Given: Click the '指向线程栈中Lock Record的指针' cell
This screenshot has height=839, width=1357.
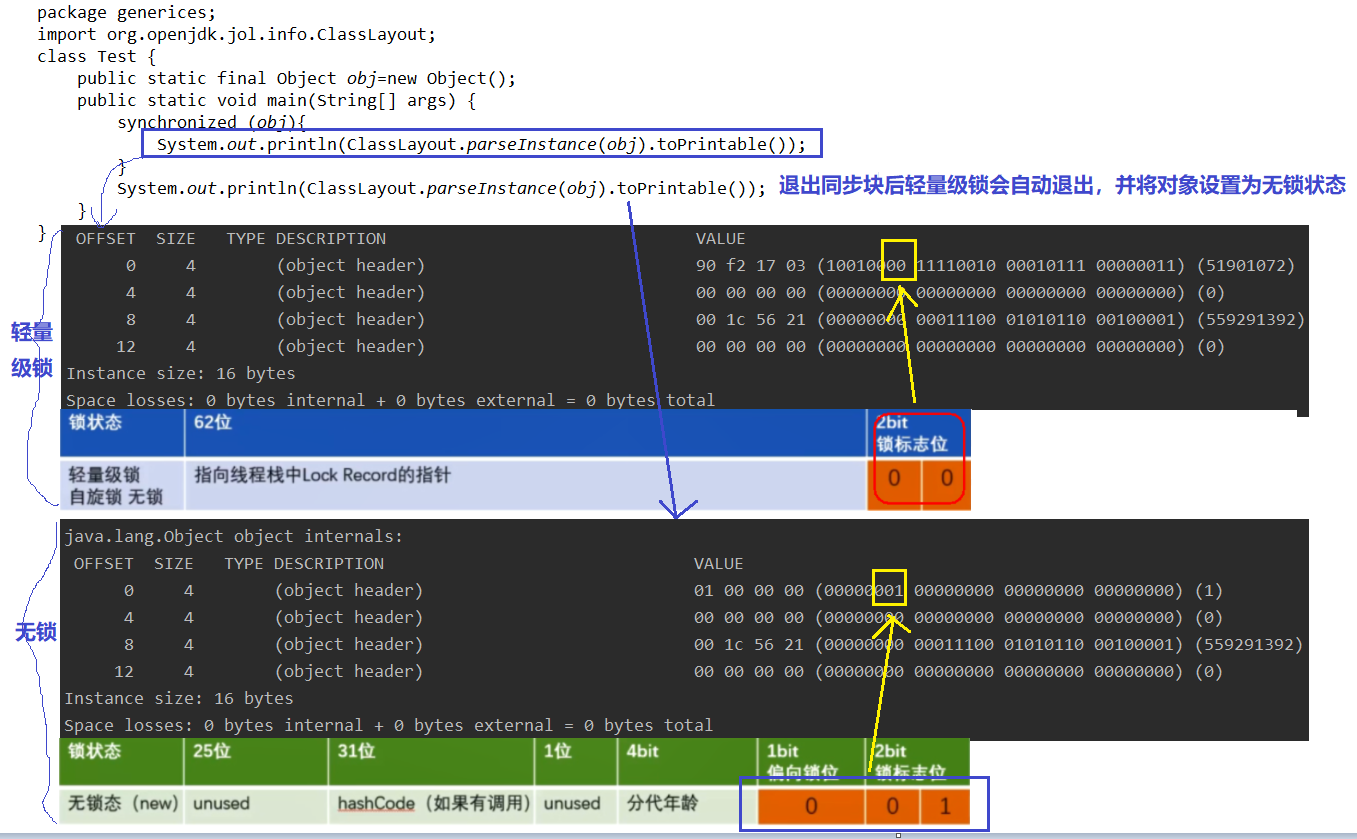Looking at the screenshot, I should click(x=525, y=485).
